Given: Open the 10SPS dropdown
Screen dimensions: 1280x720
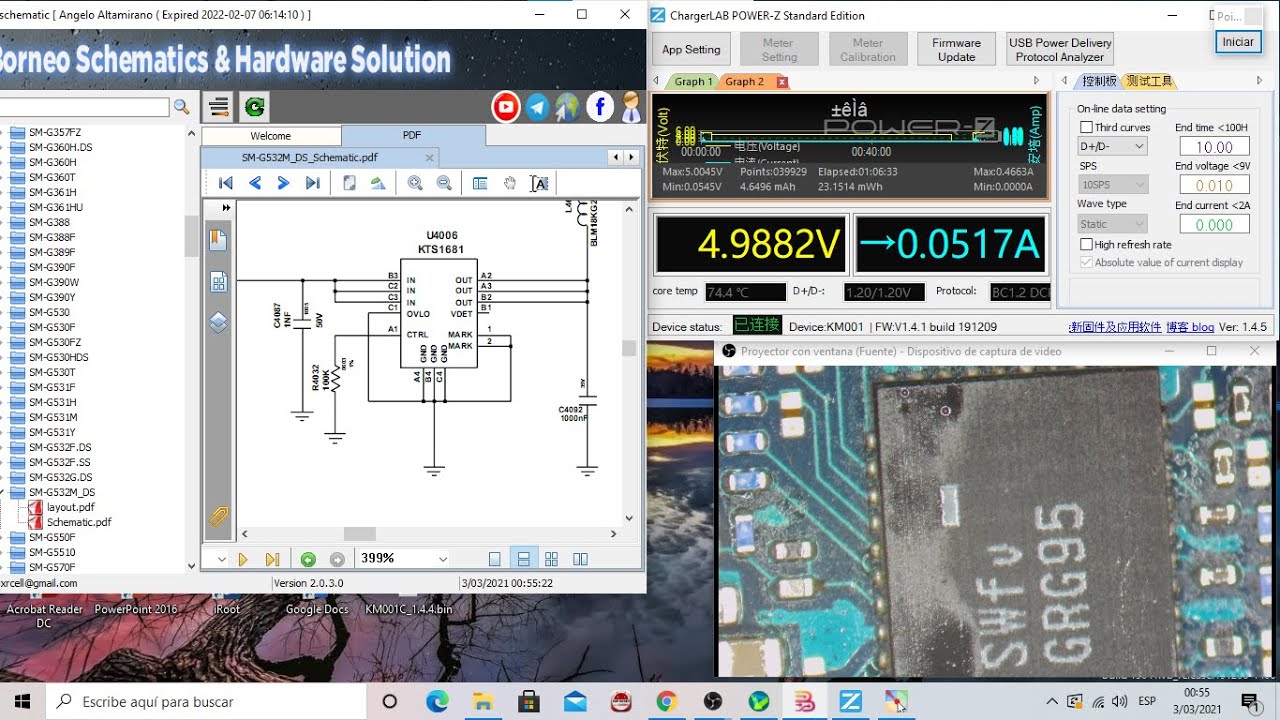Looking at the screenshot, I should [x=1112, y=185].
